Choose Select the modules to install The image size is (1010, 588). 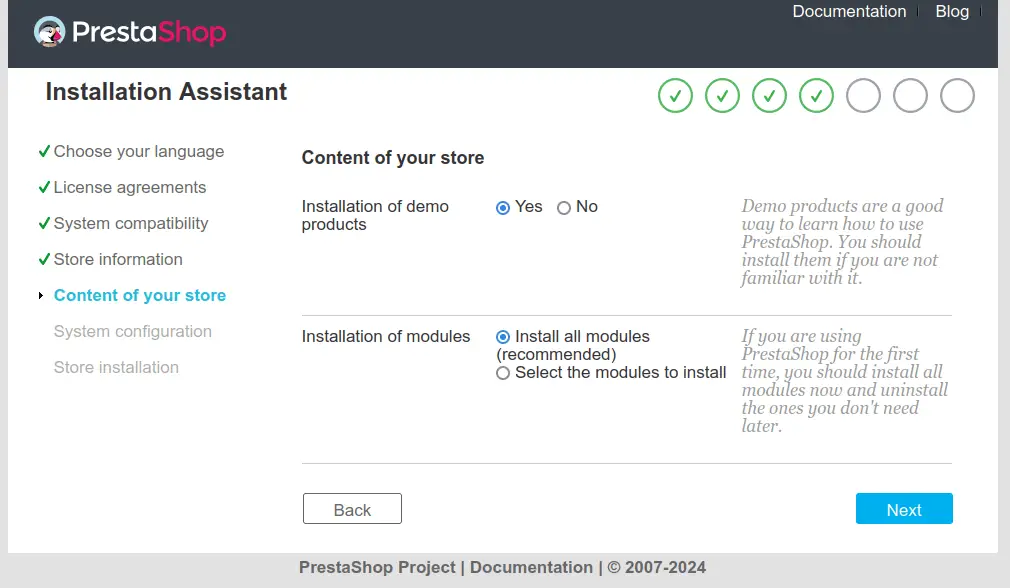(x=504, y=373)
